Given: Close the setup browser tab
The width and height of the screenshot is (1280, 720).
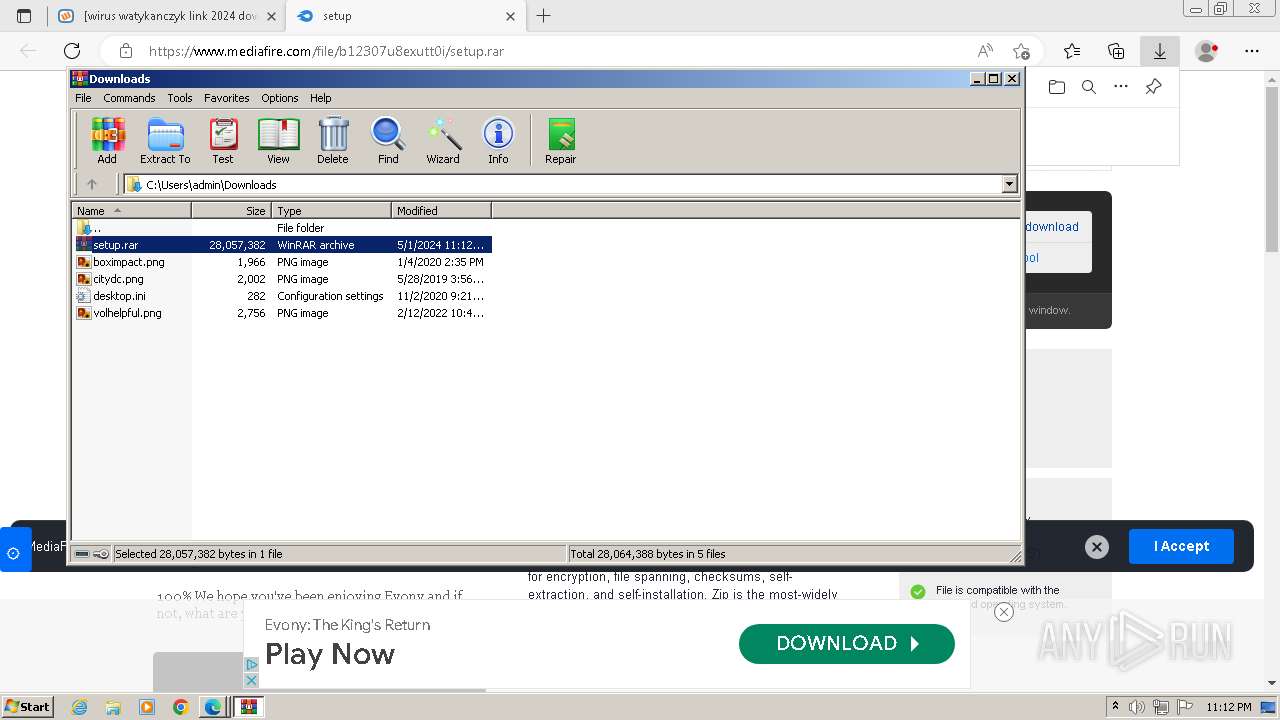Looking at the screenshot, I should pyautogui.click(x=511, y=16).
